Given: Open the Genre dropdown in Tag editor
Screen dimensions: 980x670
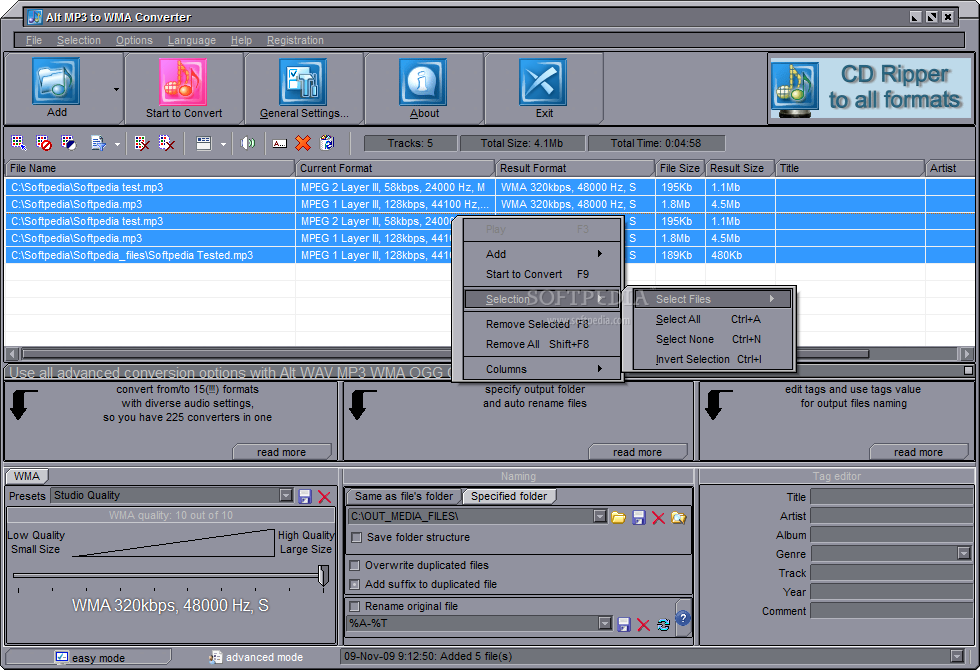Looking at the screenshot, I should (964, 553).
